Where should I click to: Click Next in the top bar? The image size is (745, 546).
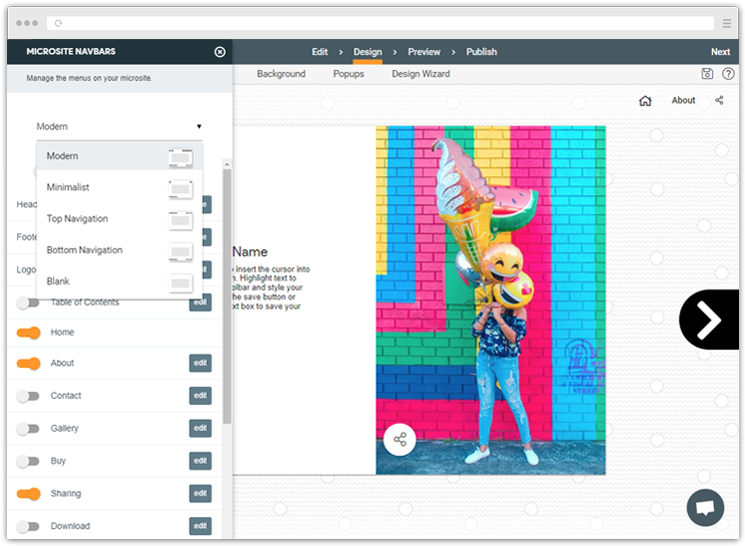(x=720, y=52)
